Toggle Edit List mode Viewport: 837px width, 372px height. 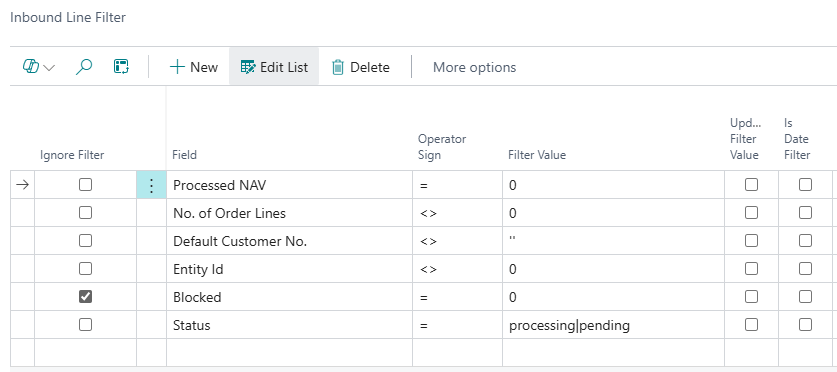click(274, 67)
